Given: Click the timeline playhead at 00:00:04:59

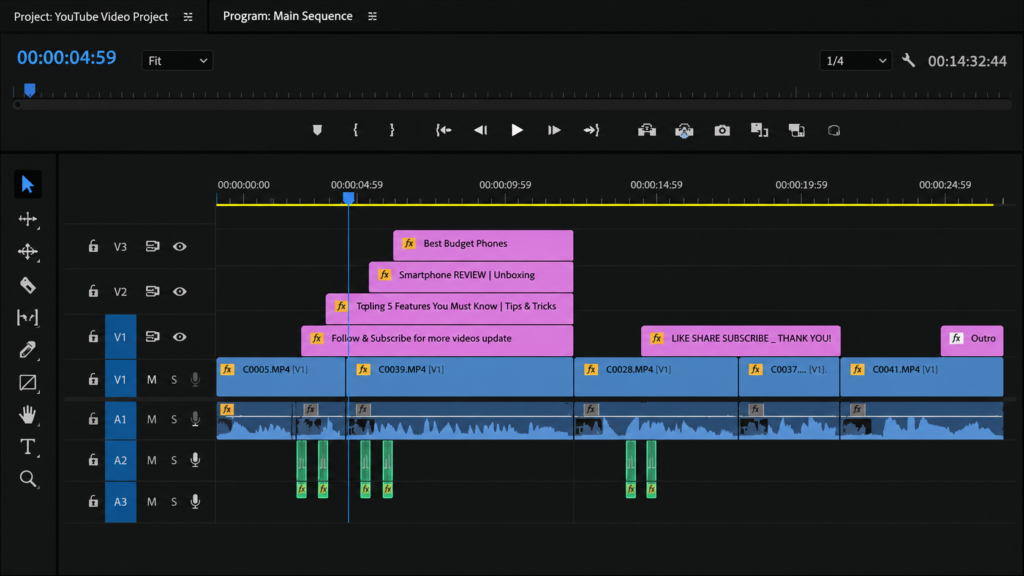Looking at the screenshot, I should 349,197.
